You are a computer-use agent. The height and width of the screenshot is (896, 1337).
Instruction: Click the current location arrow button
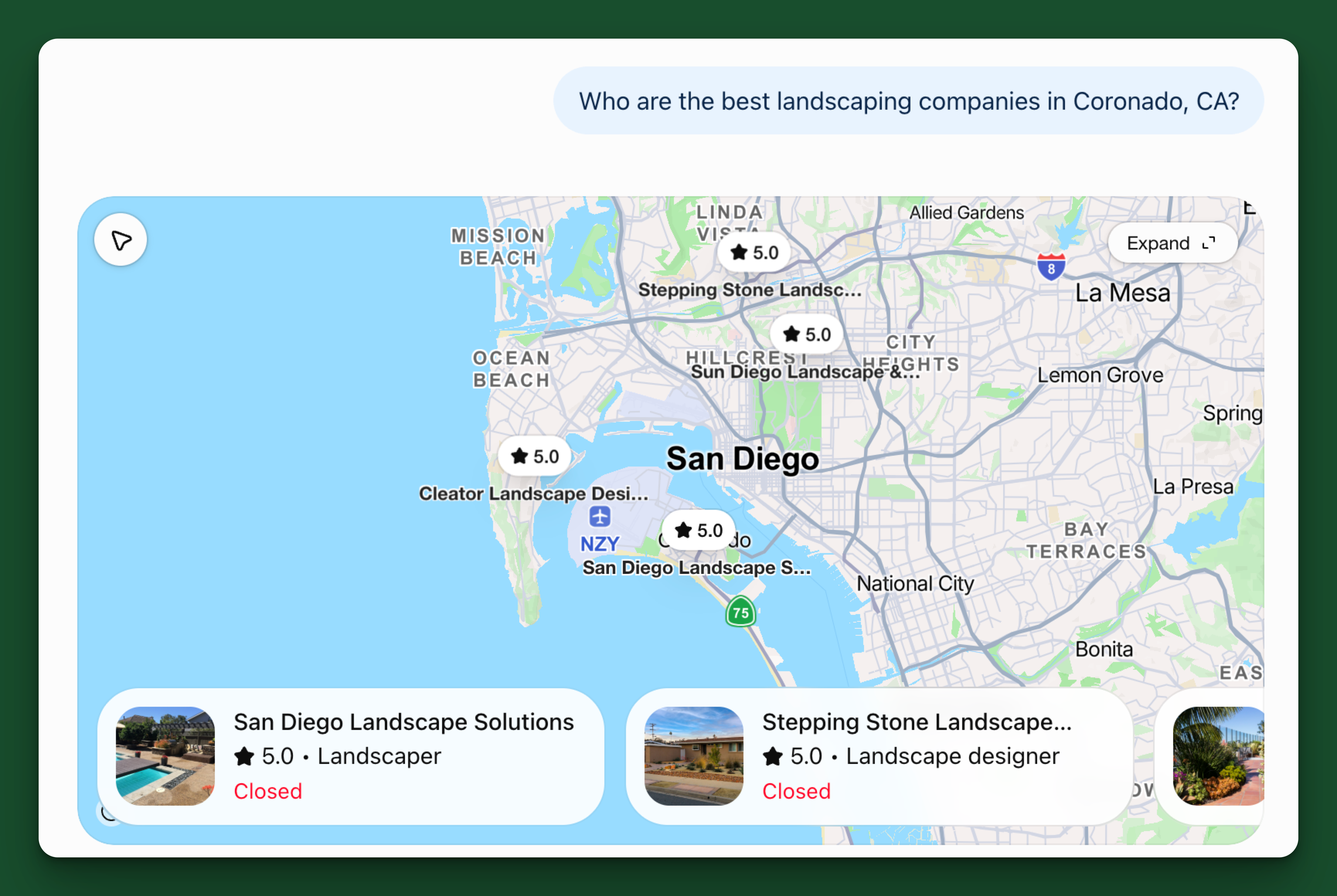pos(121,240)
